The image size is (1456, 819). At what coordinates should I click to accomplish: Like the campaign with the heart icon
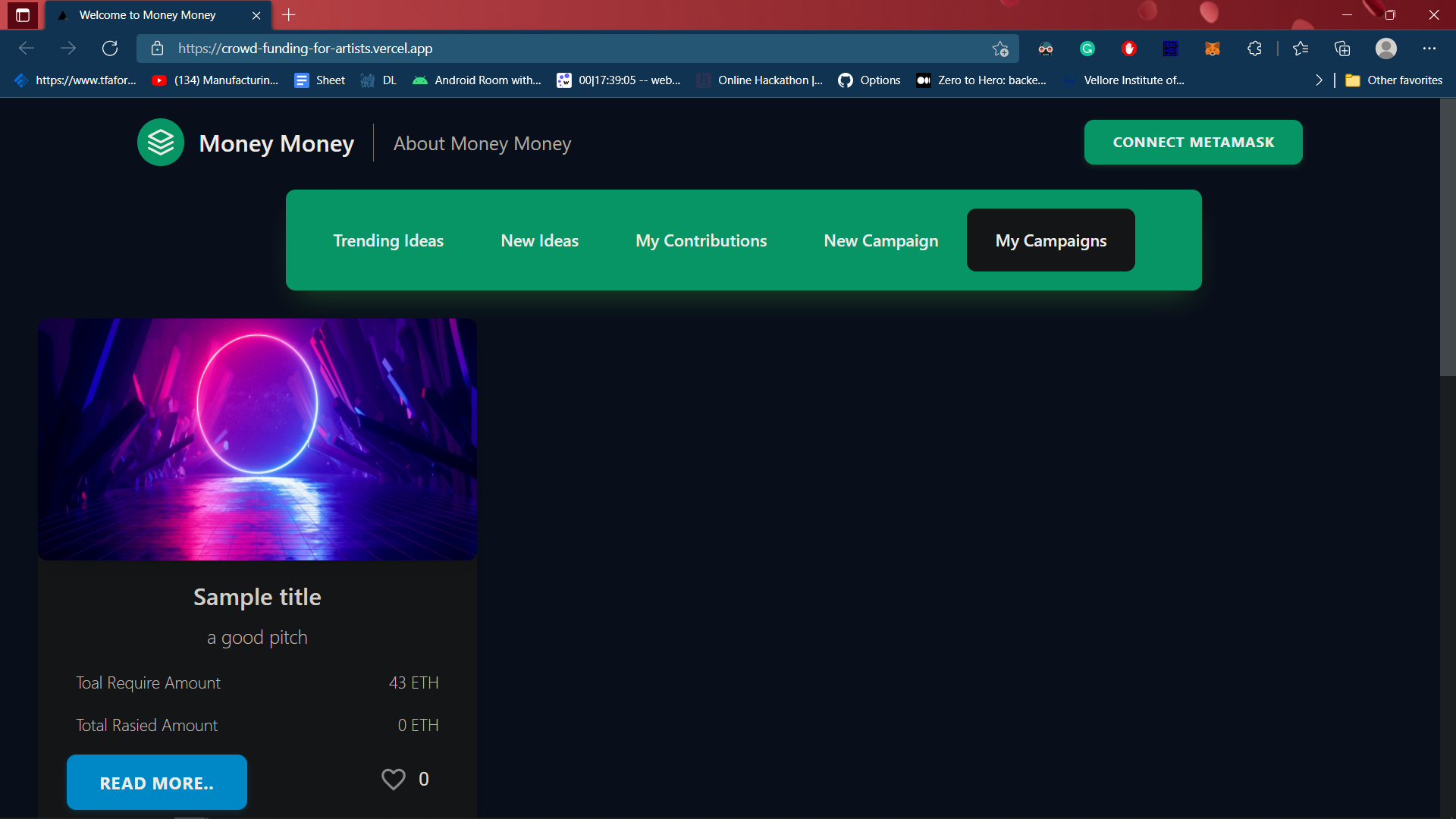(x=393, y=779)
